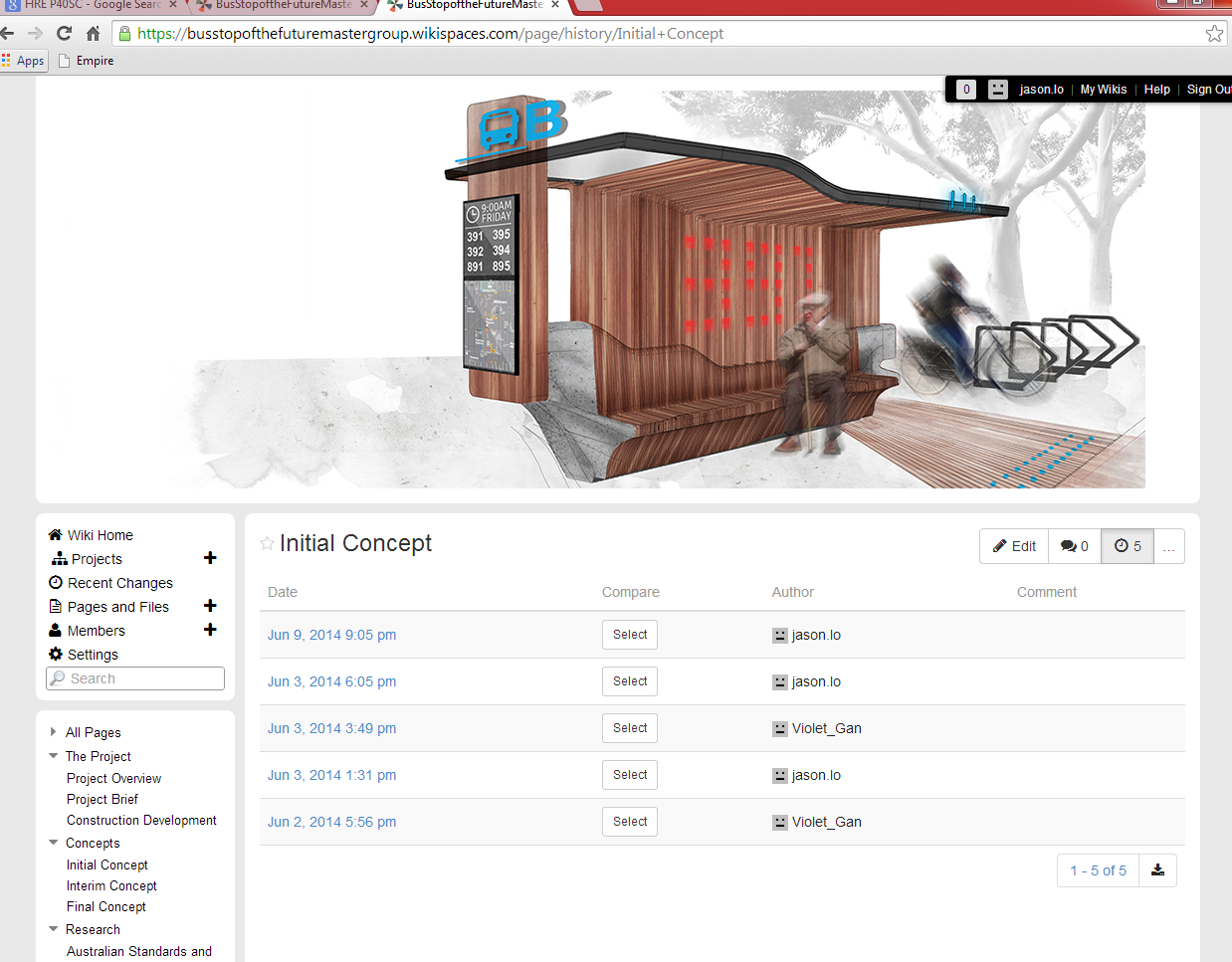Screen dimensions: 1232x962
Task: Favorite the Initial Concept page star
Action: pyautogui.click(x=267, y=543)
